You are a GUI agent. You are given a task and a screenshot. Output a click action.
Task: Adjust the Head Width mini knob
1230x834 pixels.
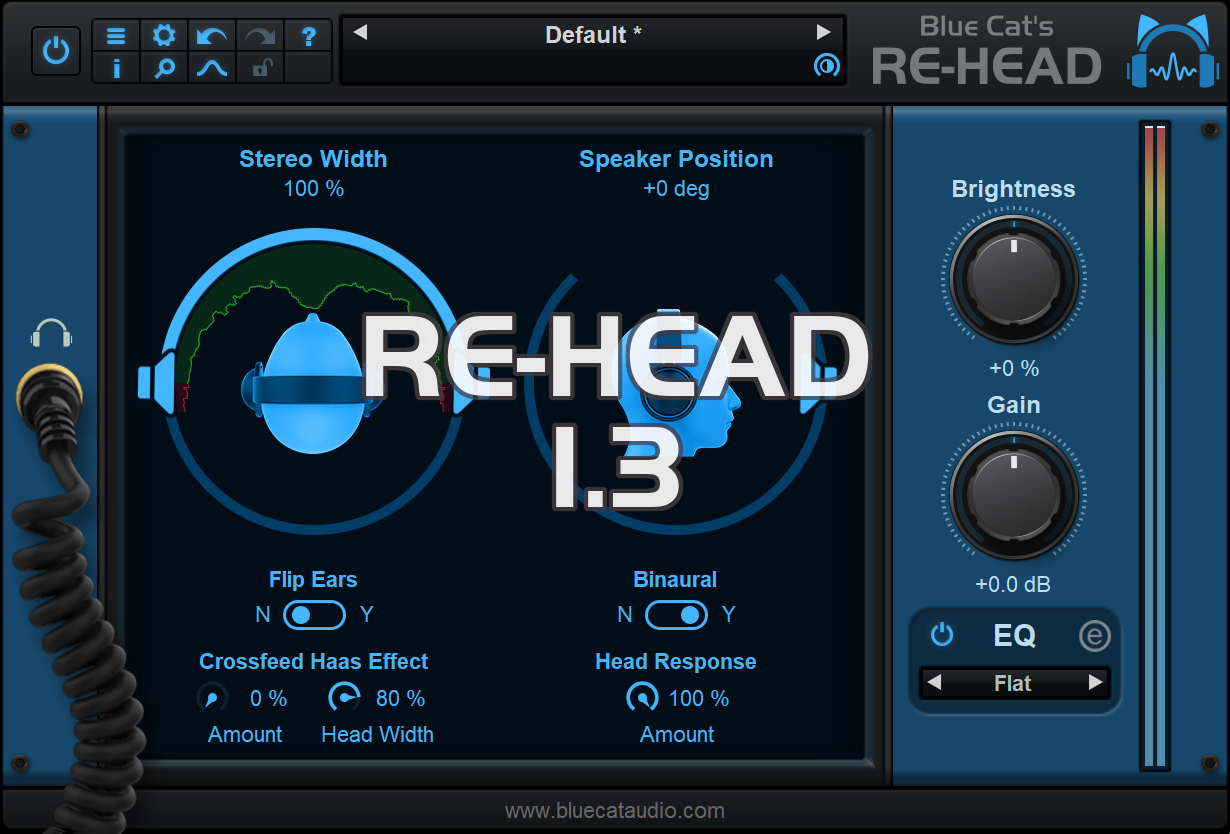(344, 697)
